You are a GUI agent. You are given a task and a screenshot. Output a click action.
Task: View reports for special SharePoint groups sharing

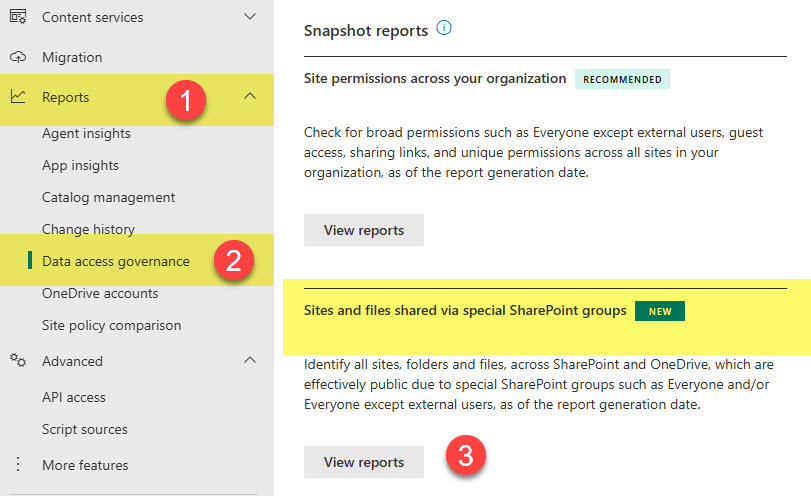(x=364, y=462)
